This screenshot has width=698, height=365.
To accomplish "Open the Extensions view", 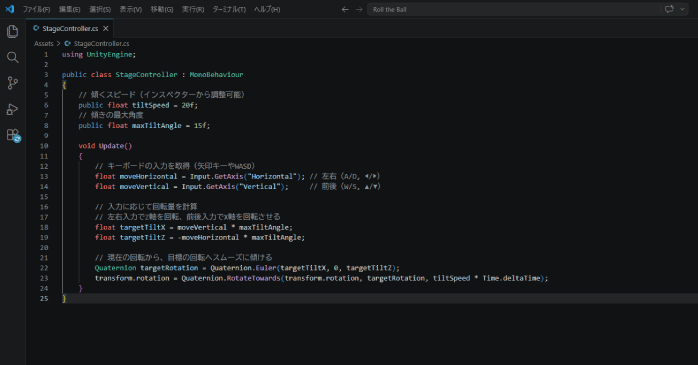I will tap(12, 135).
